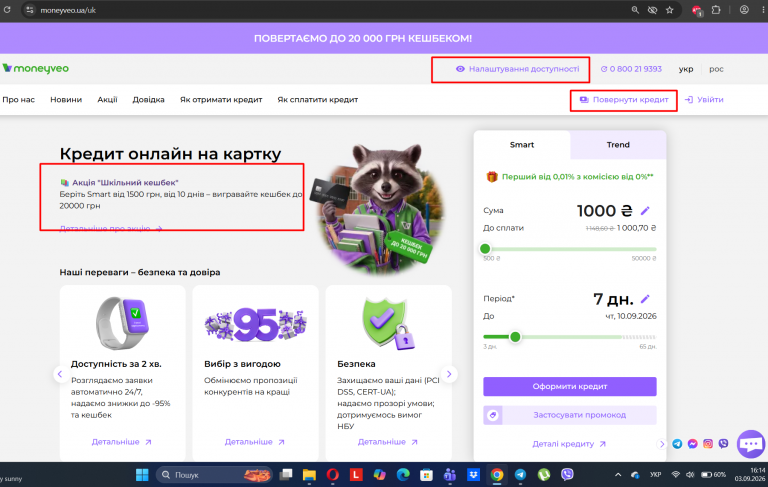Open Microsoft Teams from taskbar
The image size is (768, 487).
click(450, 475)
